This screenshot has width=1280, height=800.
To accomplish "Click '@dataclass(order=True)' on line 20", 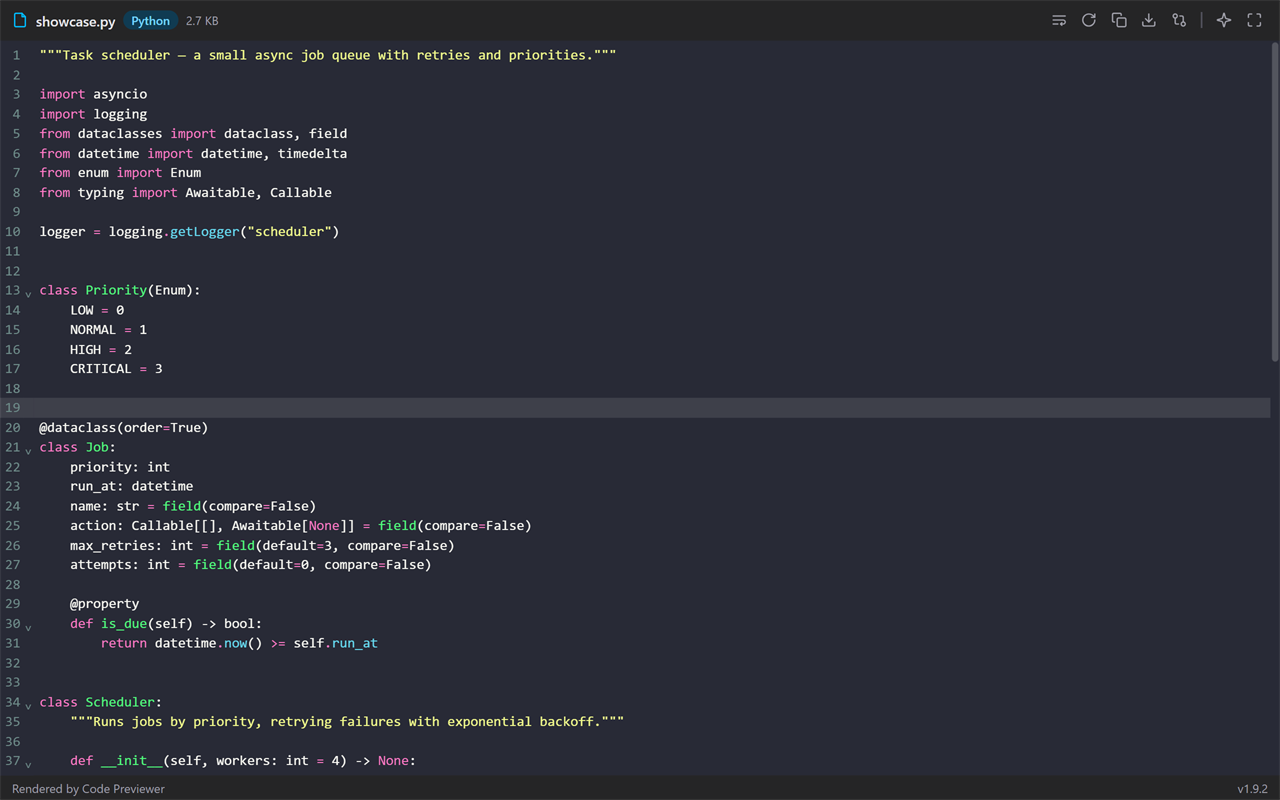I will (x=124, y=427).
